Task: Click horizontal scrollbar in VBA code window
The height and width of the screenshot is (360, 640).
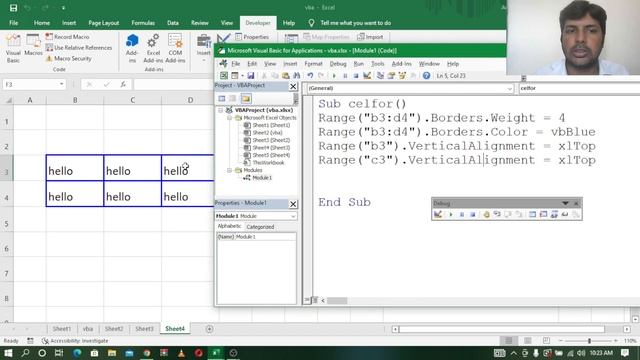Action: point(337,301)
